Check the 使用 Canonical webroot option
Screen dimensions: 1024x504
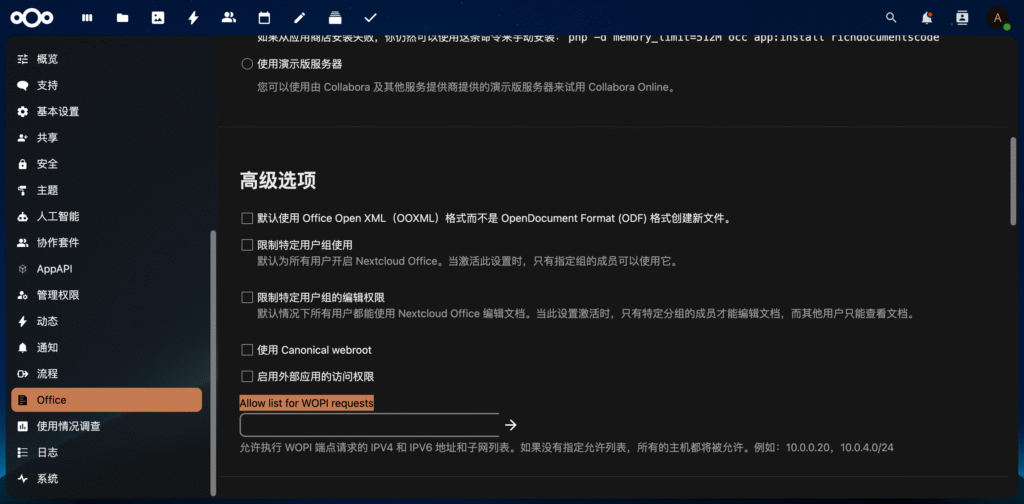[x=247, y=350]
